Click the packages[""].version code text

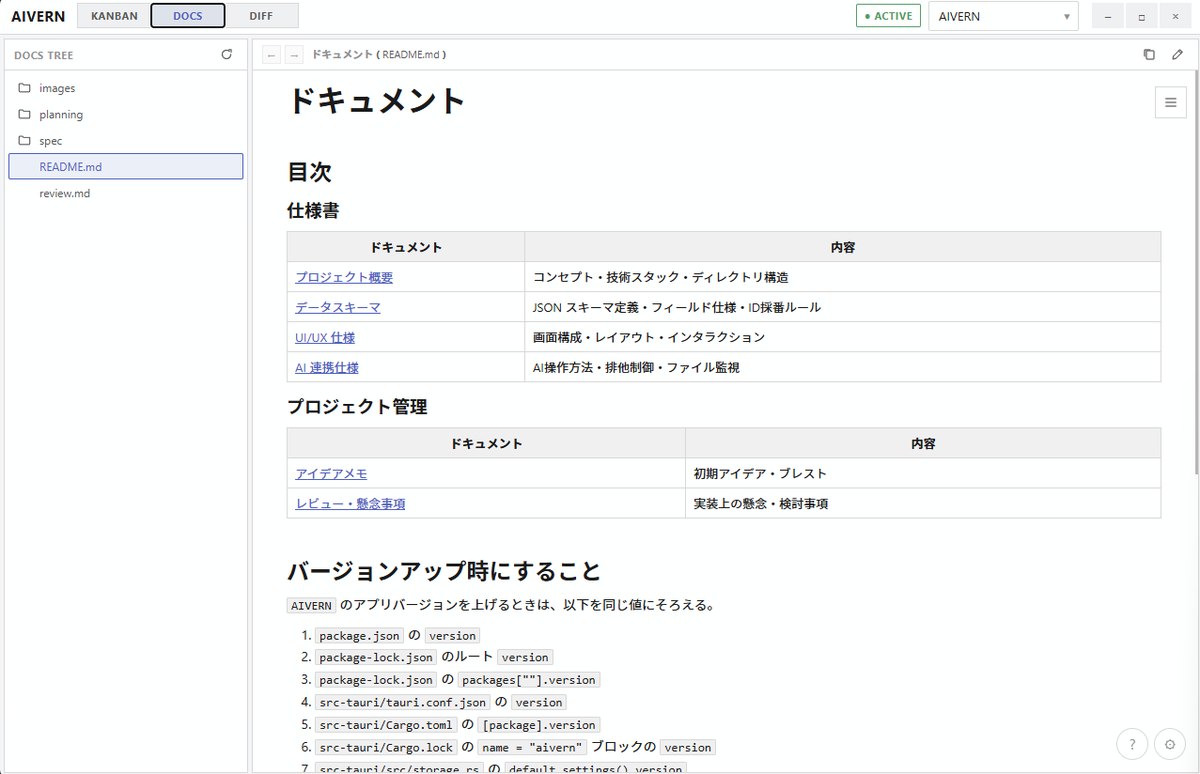coord(529,679)
